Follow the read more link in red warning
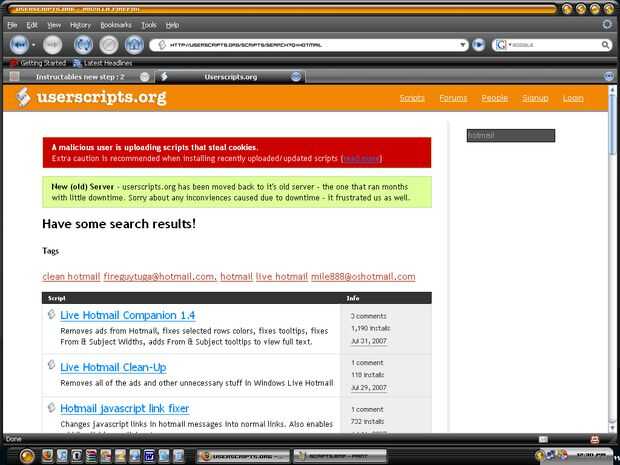Viewport: 620px width, 465px height. (361, 159)
